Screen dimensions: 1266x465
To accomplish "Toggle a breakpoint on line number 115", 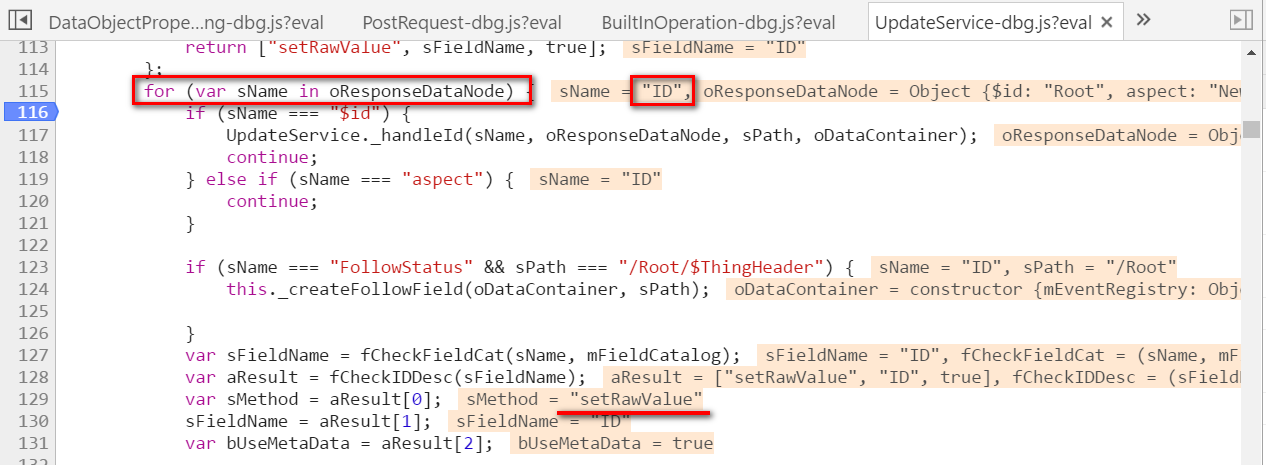I will point(33,91).
